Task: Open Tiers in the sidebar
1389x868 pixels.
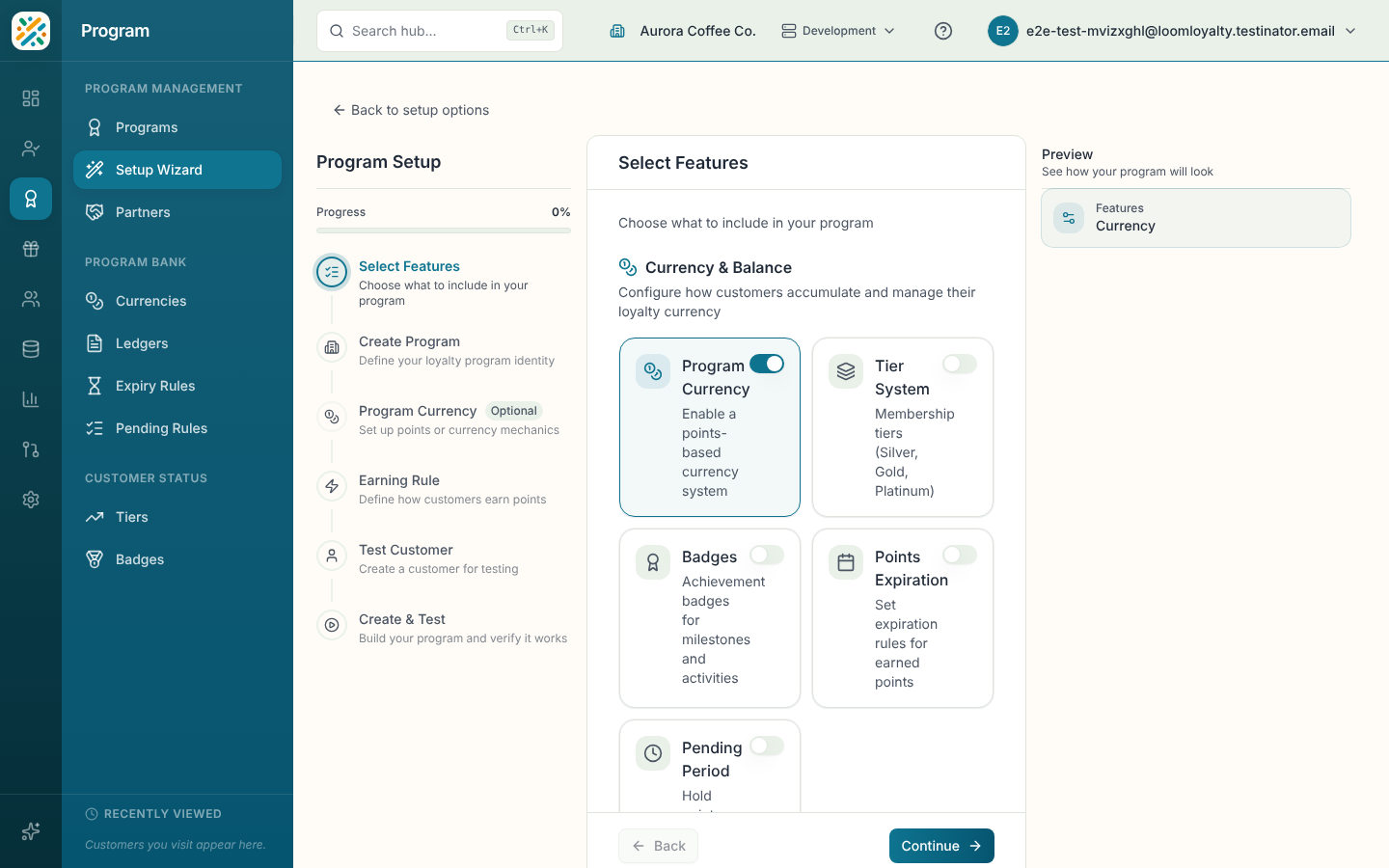Action: tap(177, 517)
